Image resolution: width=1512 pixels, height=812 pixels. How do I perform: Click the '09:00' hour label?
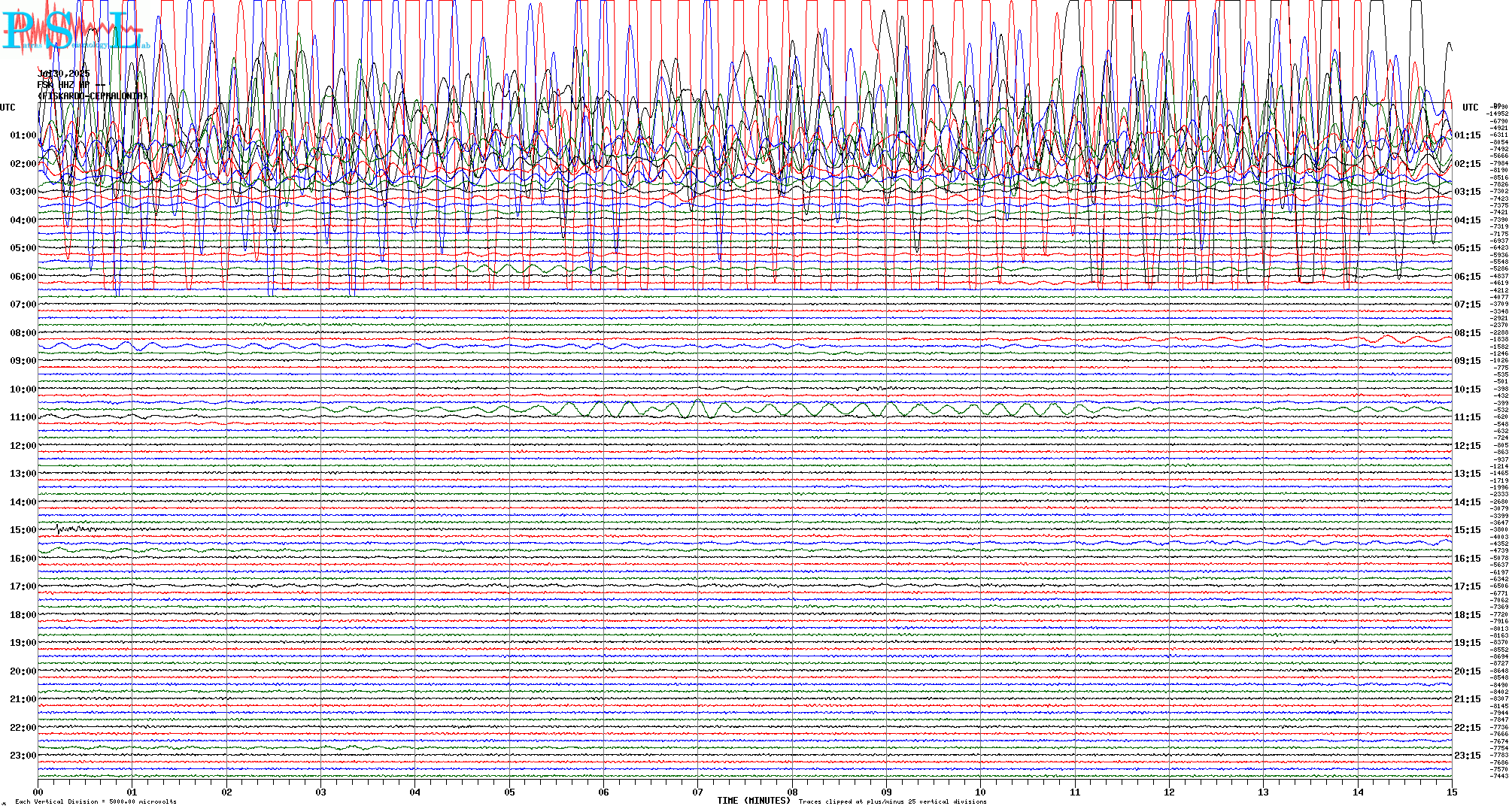23,361
